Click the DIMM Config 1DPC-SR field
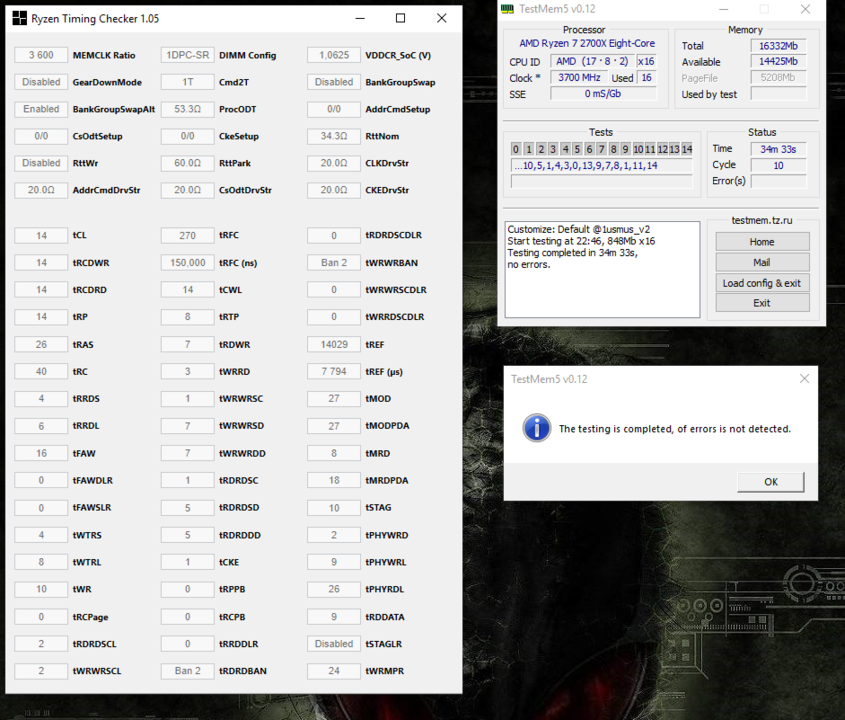 pos(188,55)
